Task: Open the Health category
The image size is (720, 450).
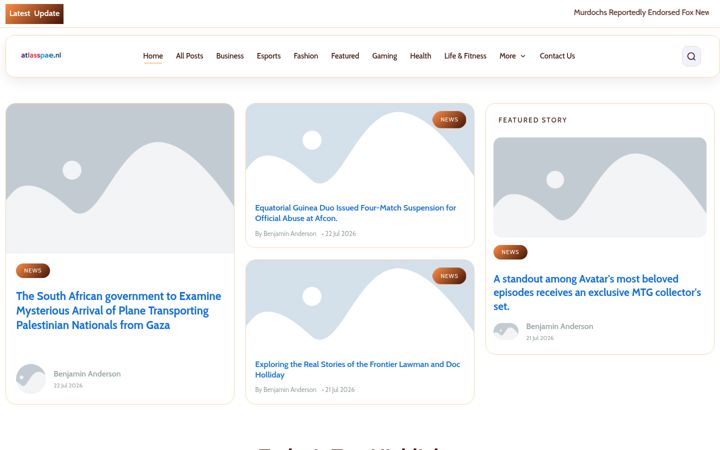Action: [x=421, y=56]
